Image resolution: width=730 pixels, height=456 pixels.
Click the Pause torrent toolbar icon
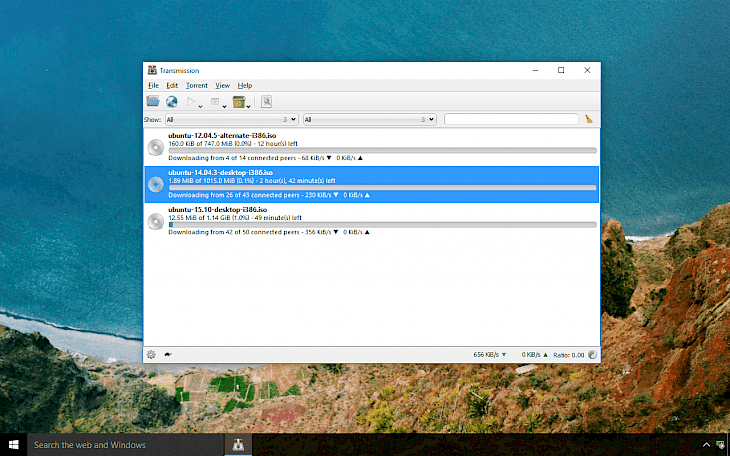tap(215, 101)
